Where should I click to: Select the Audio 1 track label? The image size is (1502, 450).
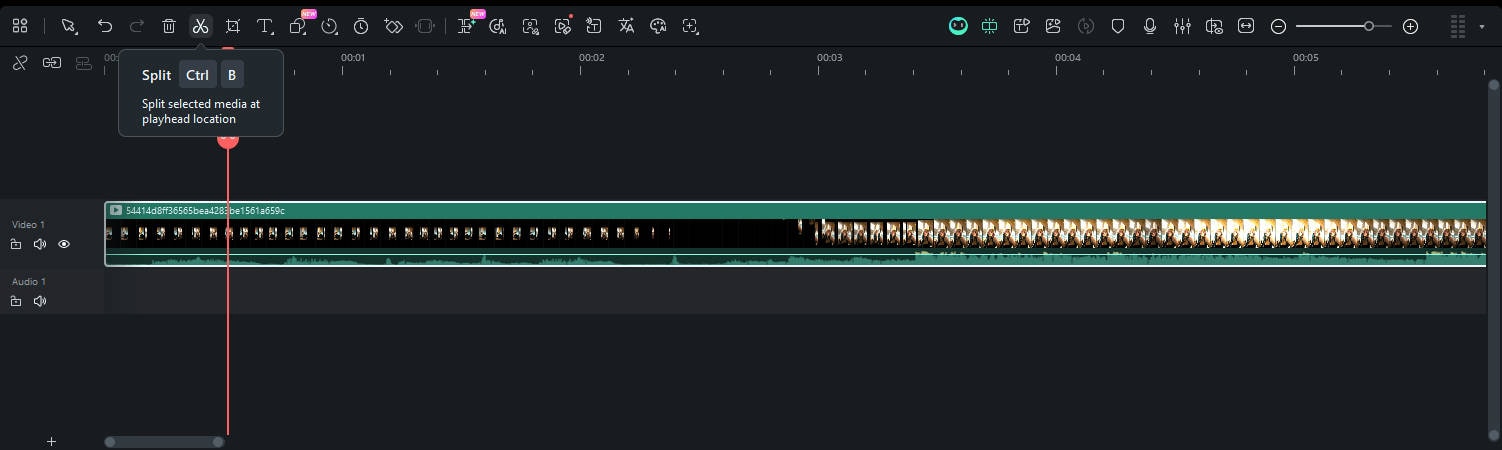click(x=28, y=282)
